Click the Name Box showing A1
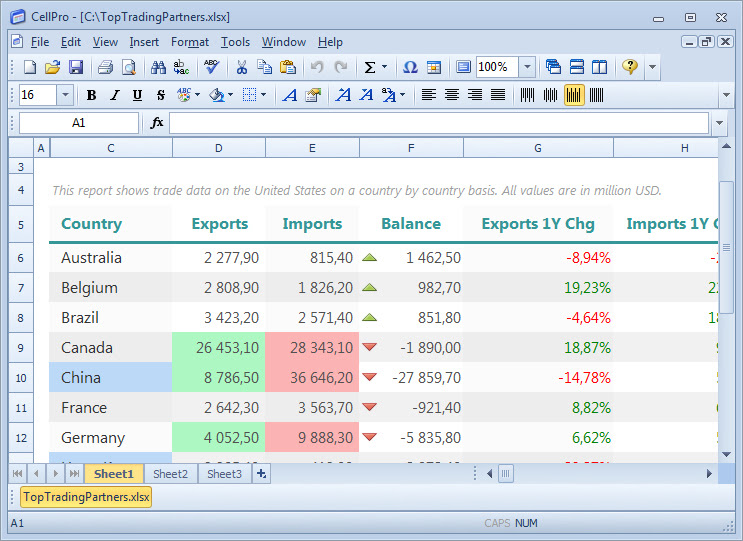 coord(78,123)
